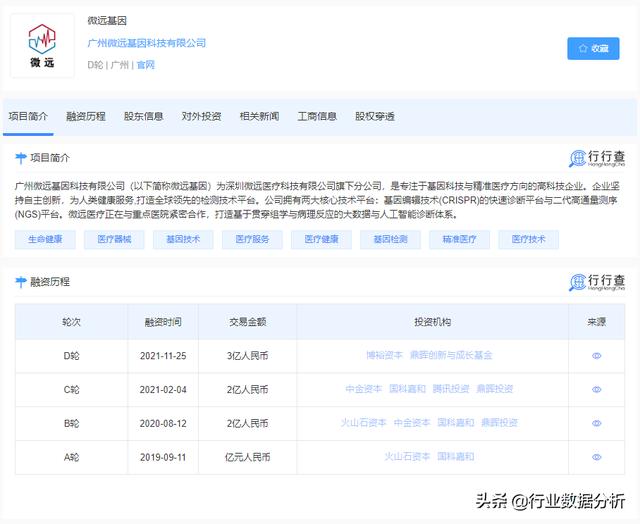Click the 基因检测 tag
Screen dimensions: 640x524
(x=390, y=239)
